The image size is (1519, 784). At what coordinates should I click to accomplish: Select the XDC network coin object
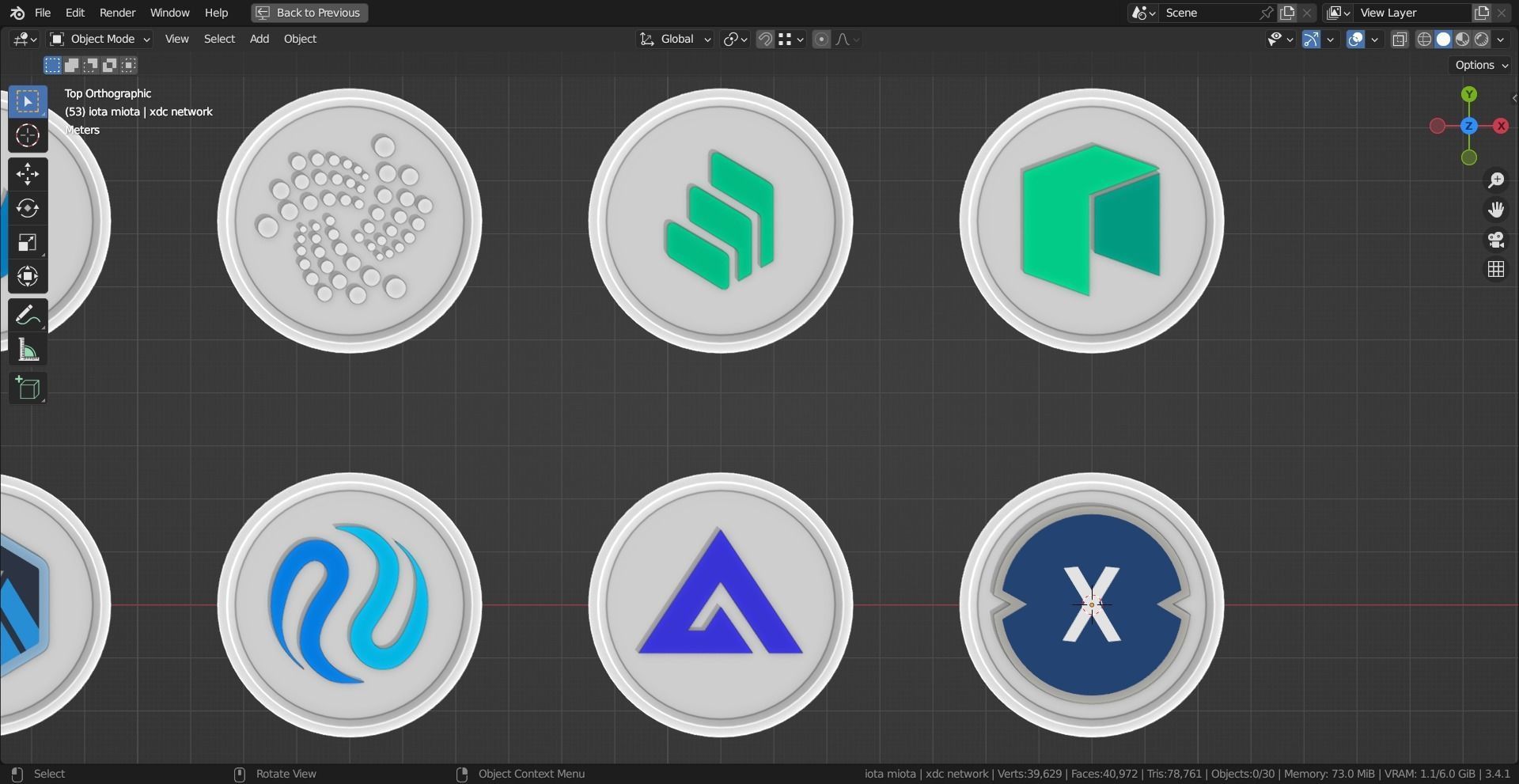pyautogui.click(x=1092, y=605)
